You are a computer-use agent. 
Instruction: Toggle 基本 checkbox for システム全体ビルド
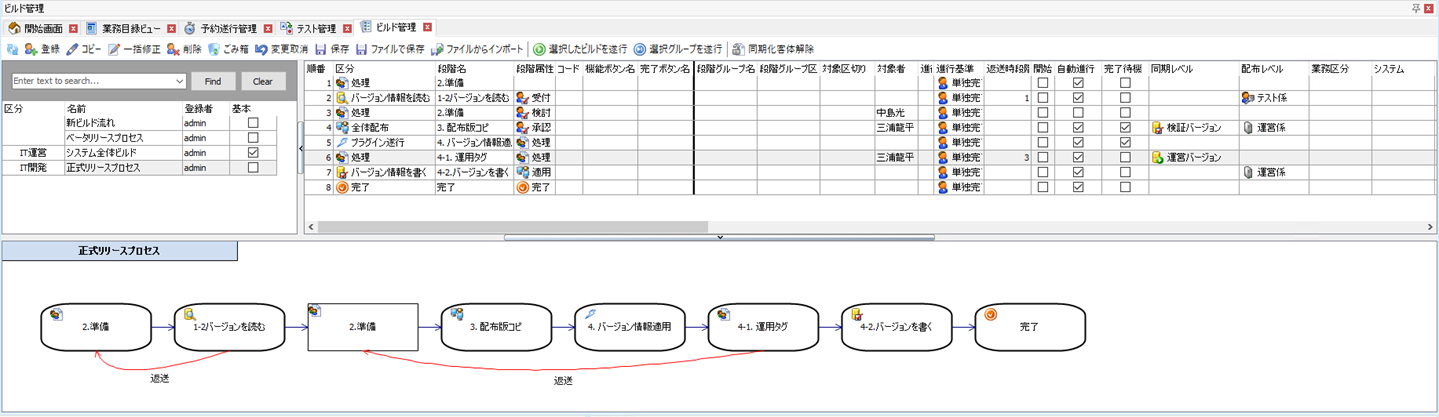point(253,152)
